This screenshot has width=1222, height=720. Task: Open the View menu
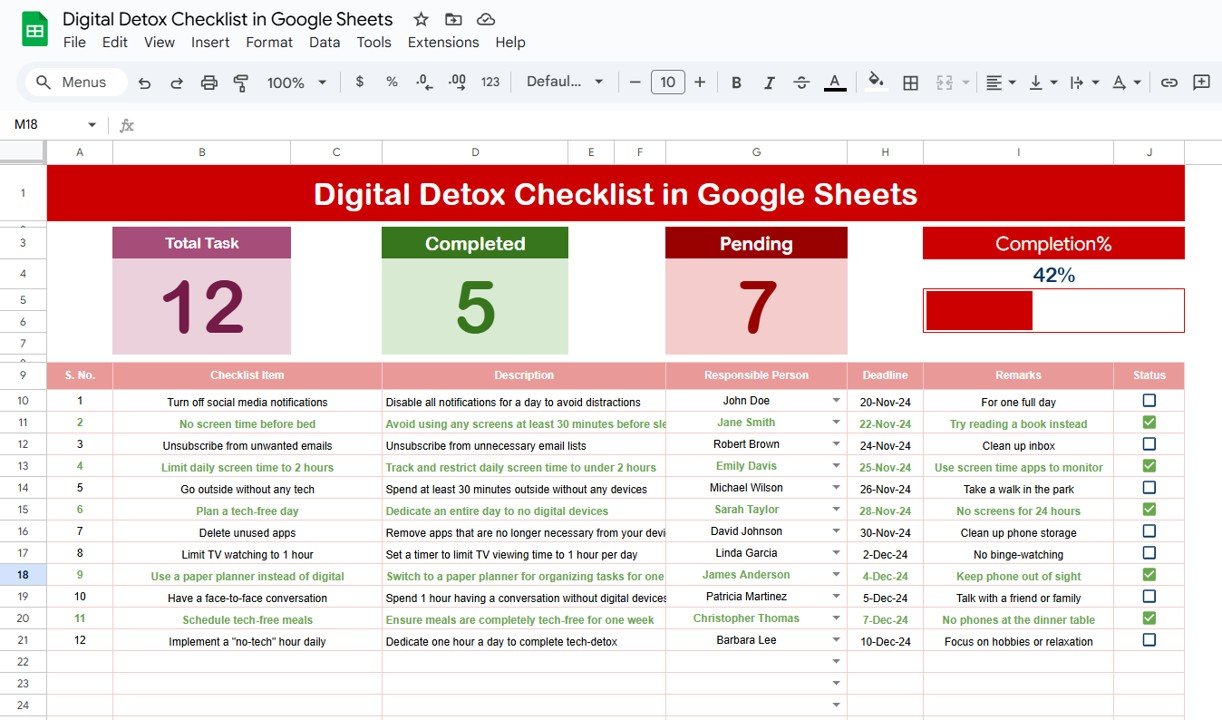coord(159,42)
